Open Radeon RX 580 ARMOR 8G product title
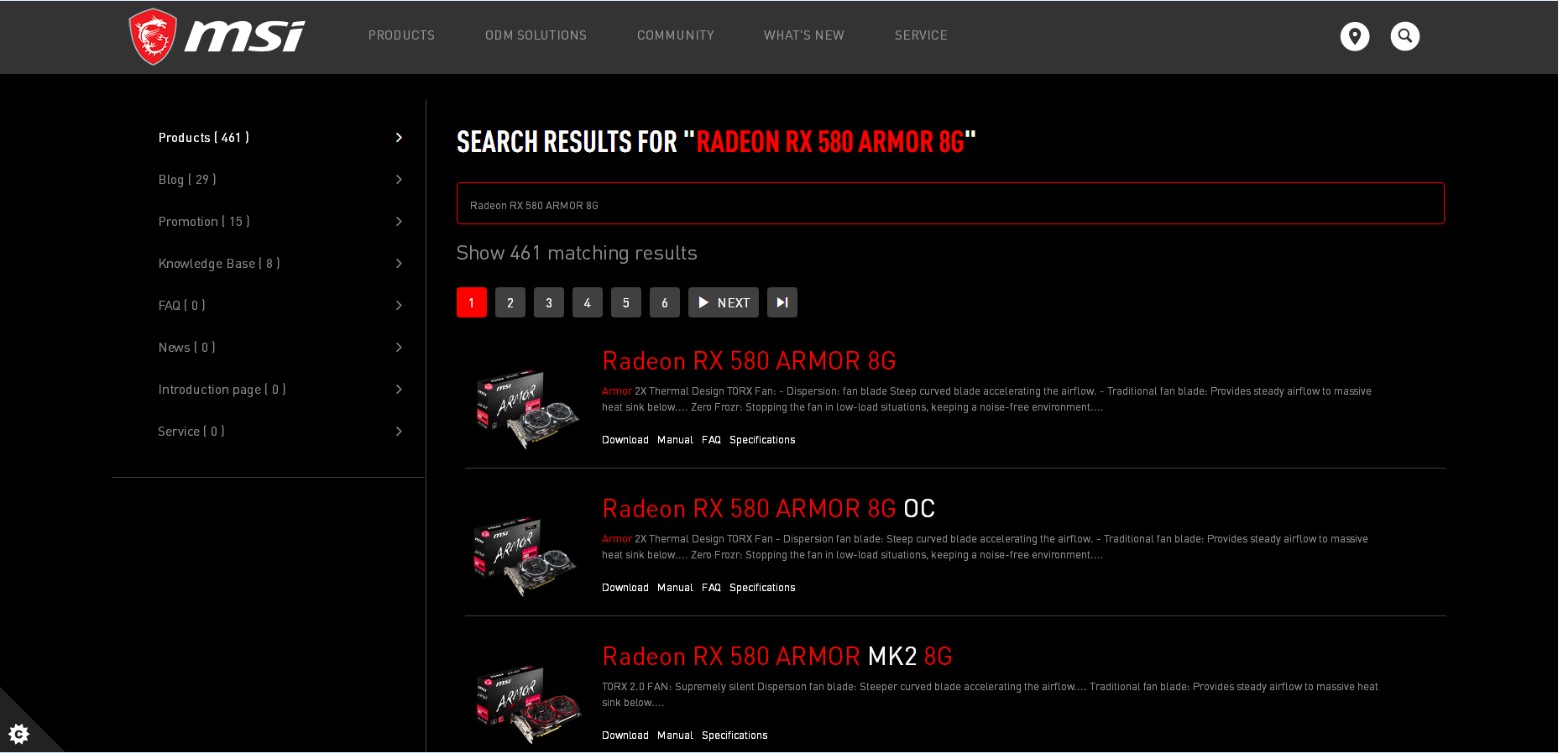 click(749, 360)
